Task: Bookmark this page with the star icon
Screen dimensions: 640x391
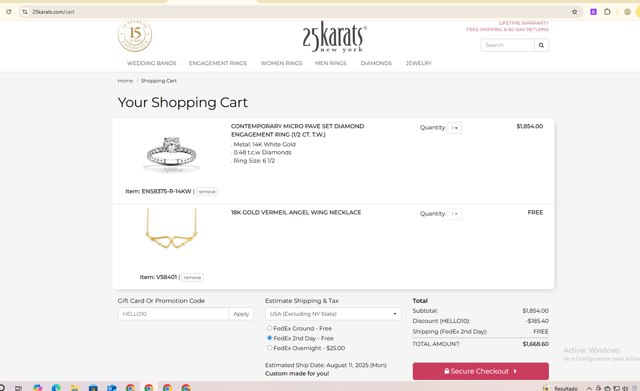Action: tap(574, 12)
